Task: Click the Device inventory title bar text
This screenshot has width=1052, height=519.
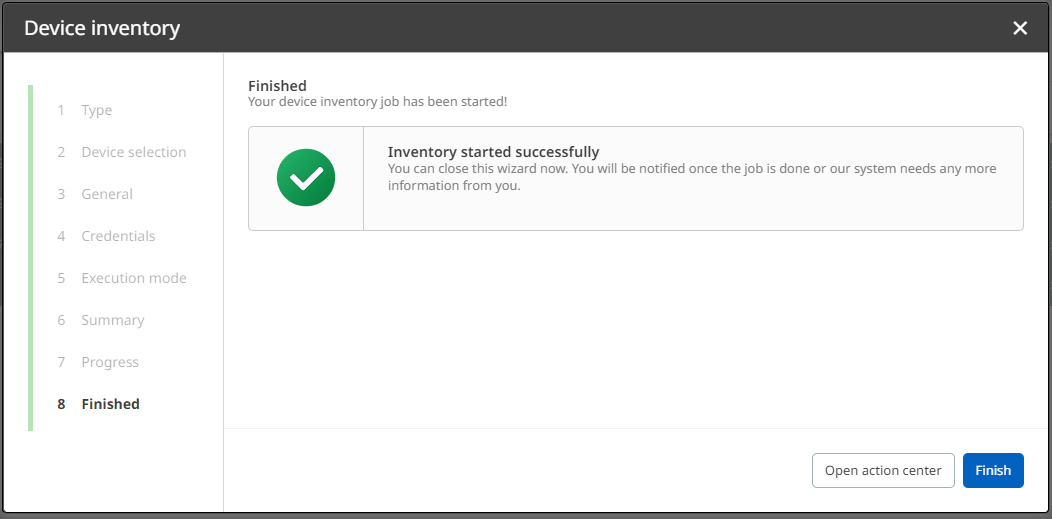Action: pos(102,28)
